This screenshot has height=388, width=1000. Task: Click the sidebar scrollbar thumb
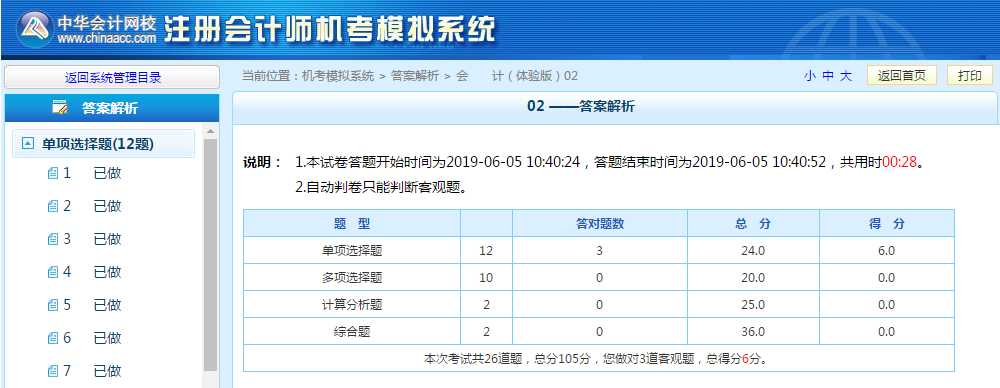coord(210,255)
